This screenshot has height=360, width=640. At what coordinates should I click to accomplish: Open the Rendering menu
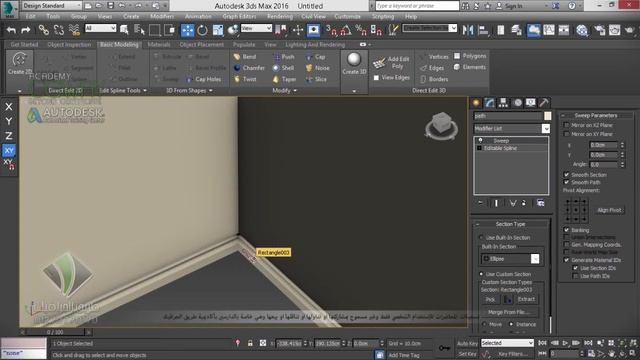pyautogui.click(x=280, y=16)
